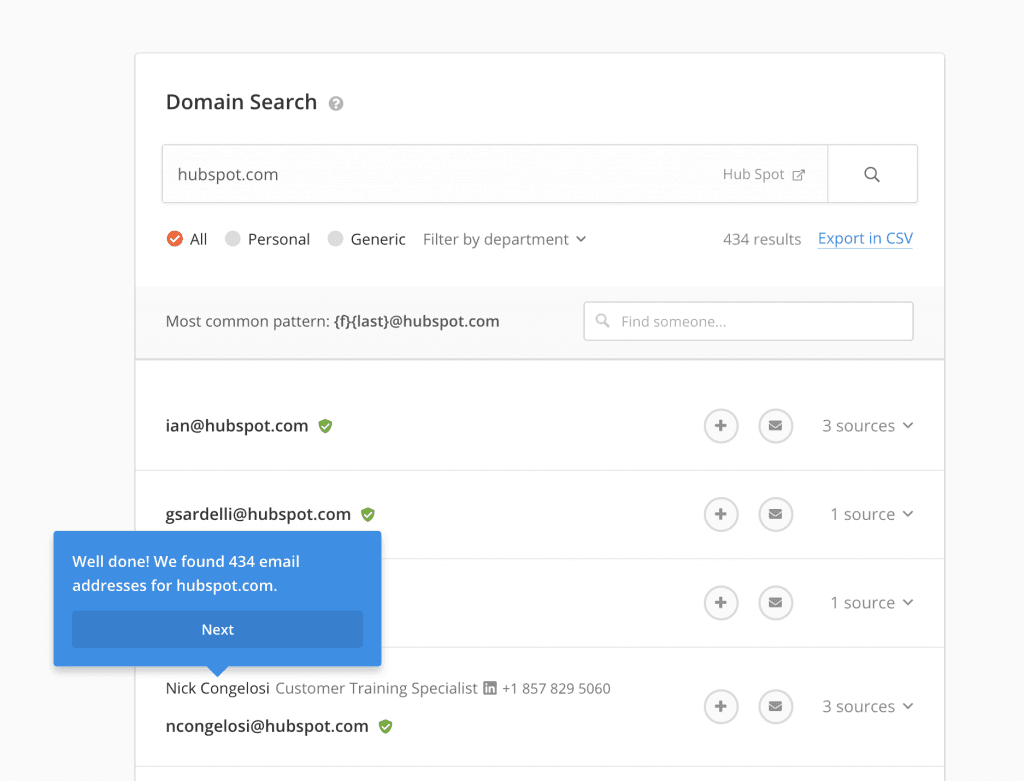Screen dimensions: 1024x781
Task: Click the help icon beside Domain Search
Action: coord(336,103)
